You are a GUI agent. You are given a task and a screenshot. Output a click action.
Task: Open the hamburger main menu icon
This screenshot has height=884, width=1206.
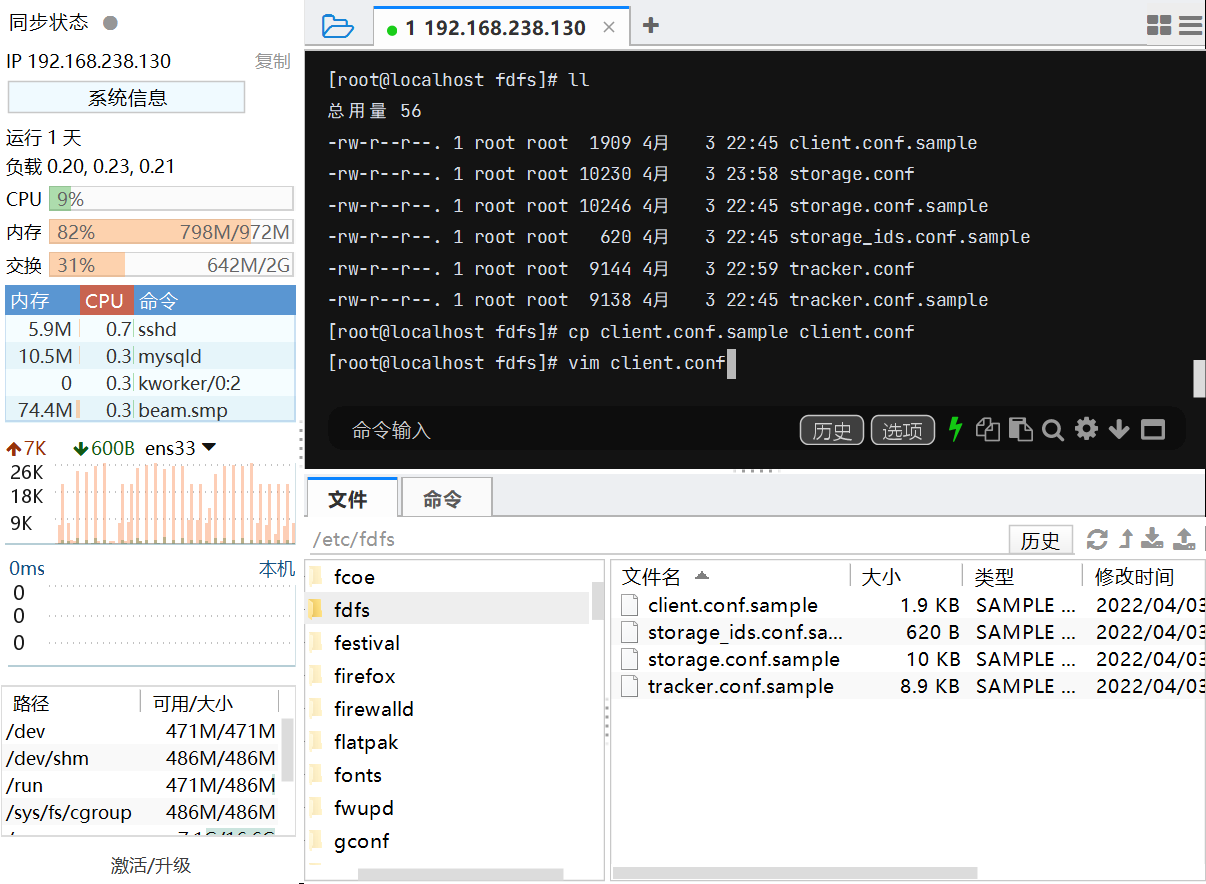1190,26
